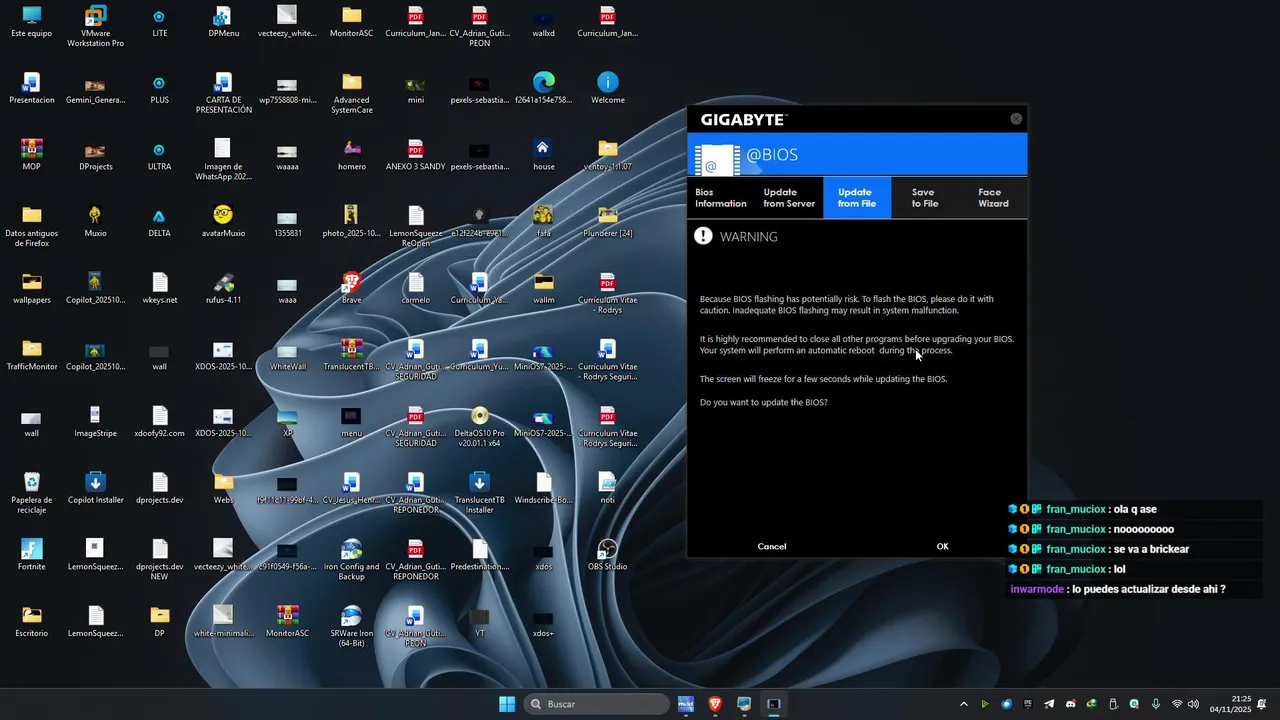Select the TrafficMonitor folder
Viewport: 1280px width, 720px height.
(32, 355)
